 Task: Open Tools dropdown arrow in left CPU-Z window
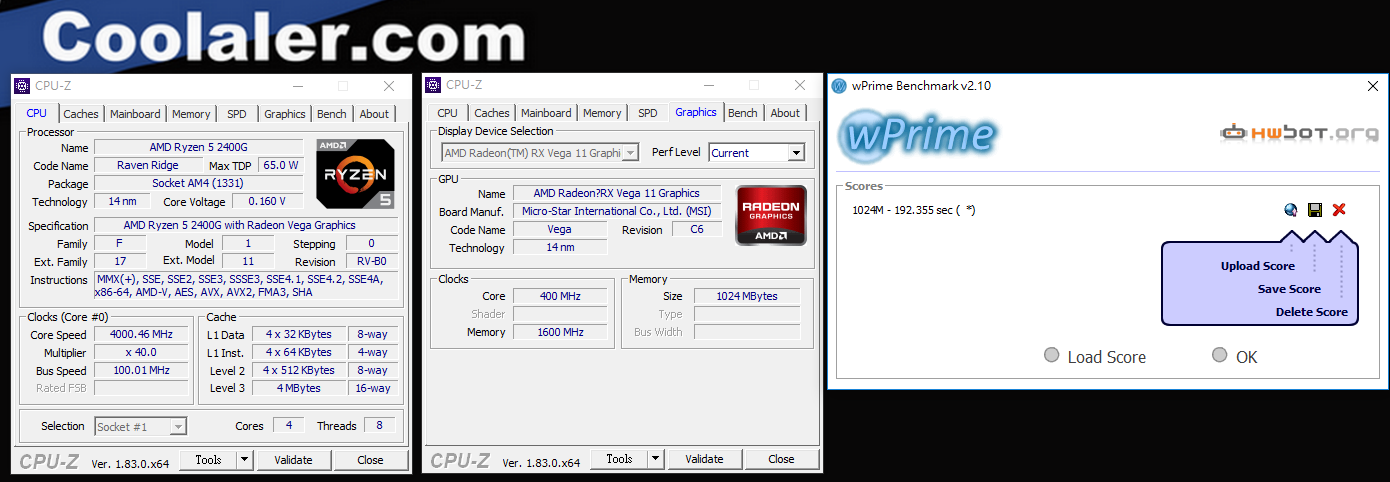point(245,460)
